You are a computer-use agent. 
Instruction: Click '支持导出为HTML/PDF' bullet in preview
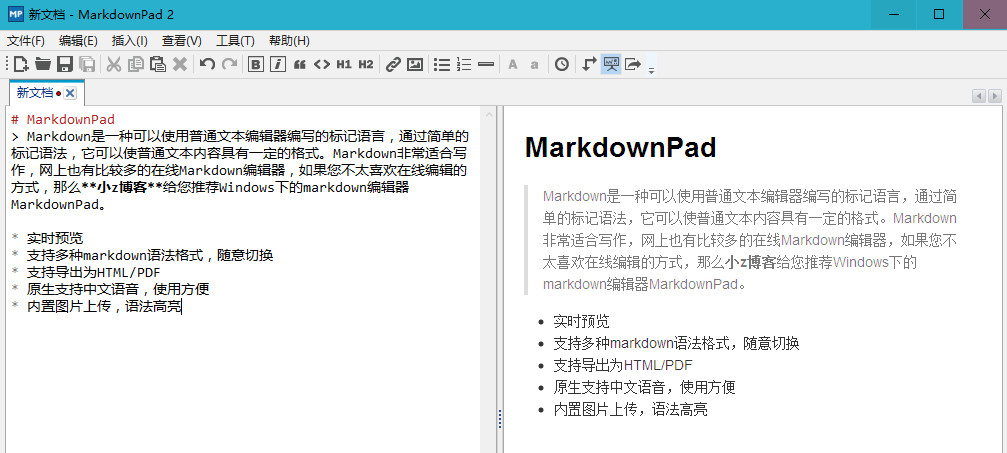[x=623, y=365]
